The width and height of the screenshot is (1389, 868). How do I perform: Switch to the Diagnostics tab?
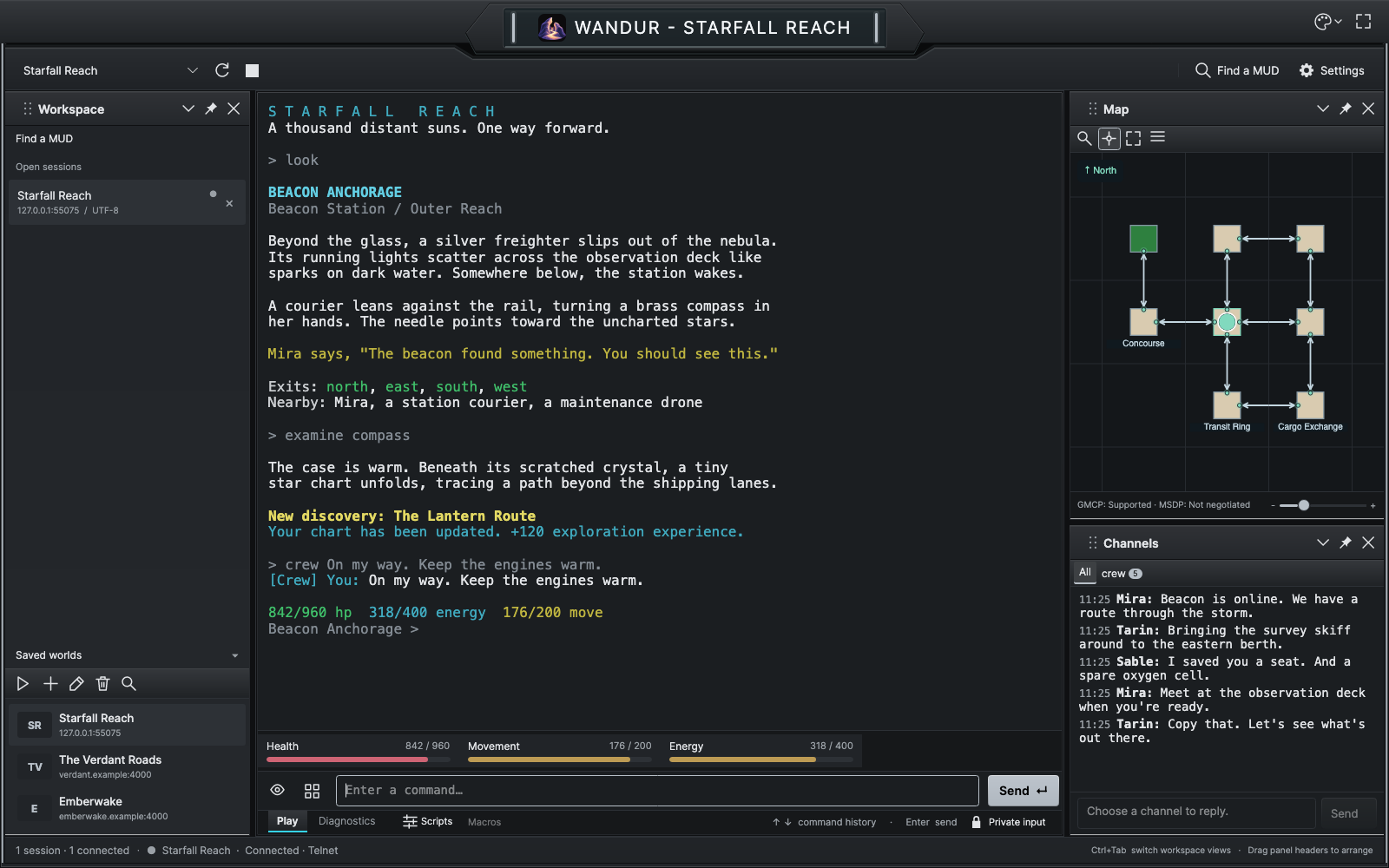pos(346,821)
